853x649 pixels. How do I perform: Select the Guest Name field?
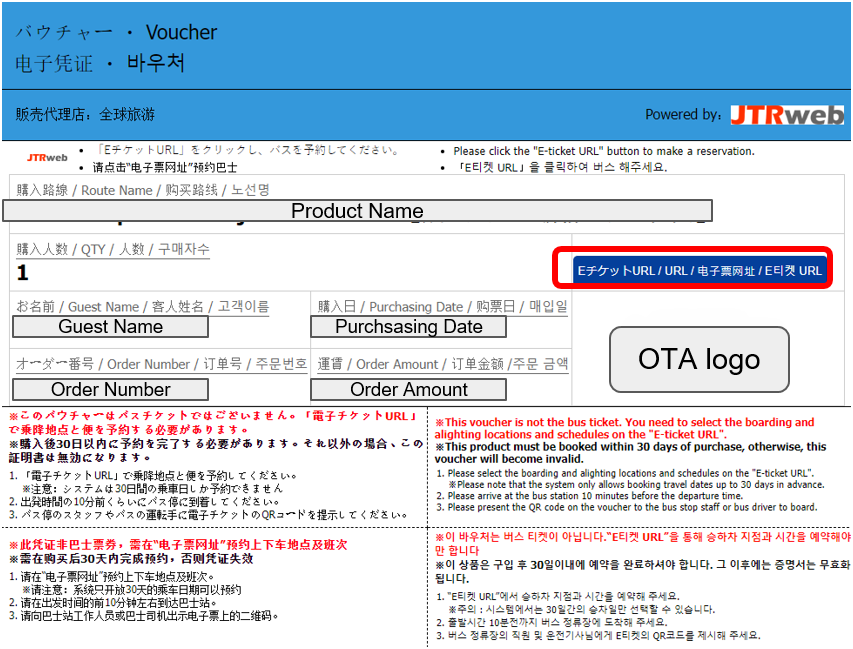click(x=110, y=327)
